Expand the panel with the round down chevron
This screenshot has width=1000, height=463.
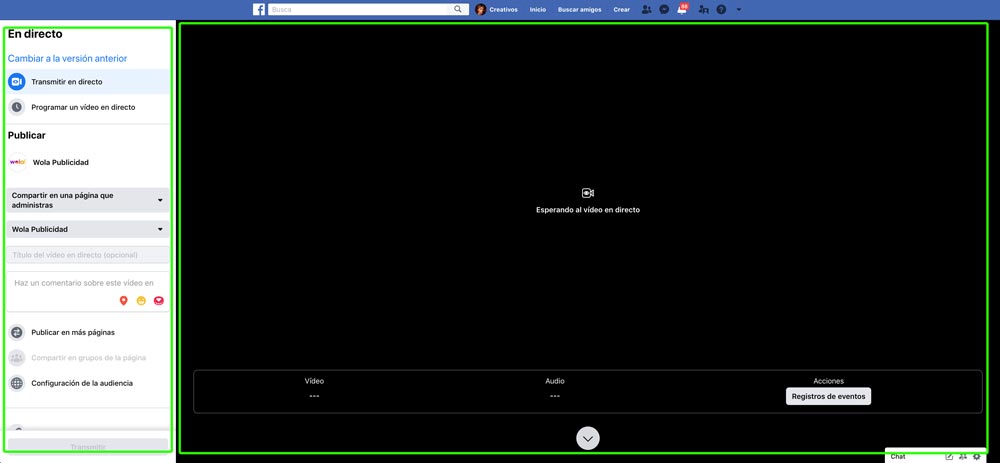[588, 438]
